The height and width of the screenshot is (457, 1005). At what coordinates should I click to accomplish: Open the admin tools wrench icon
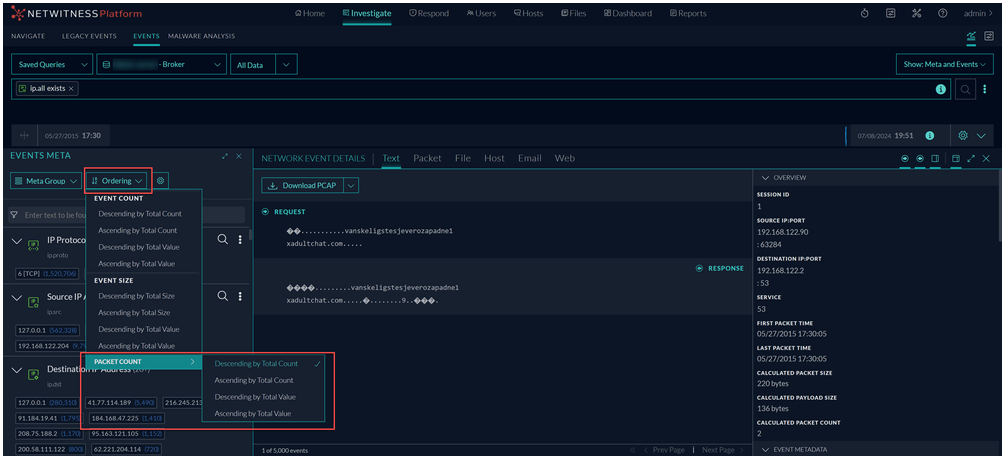click(x=917, y=13)
